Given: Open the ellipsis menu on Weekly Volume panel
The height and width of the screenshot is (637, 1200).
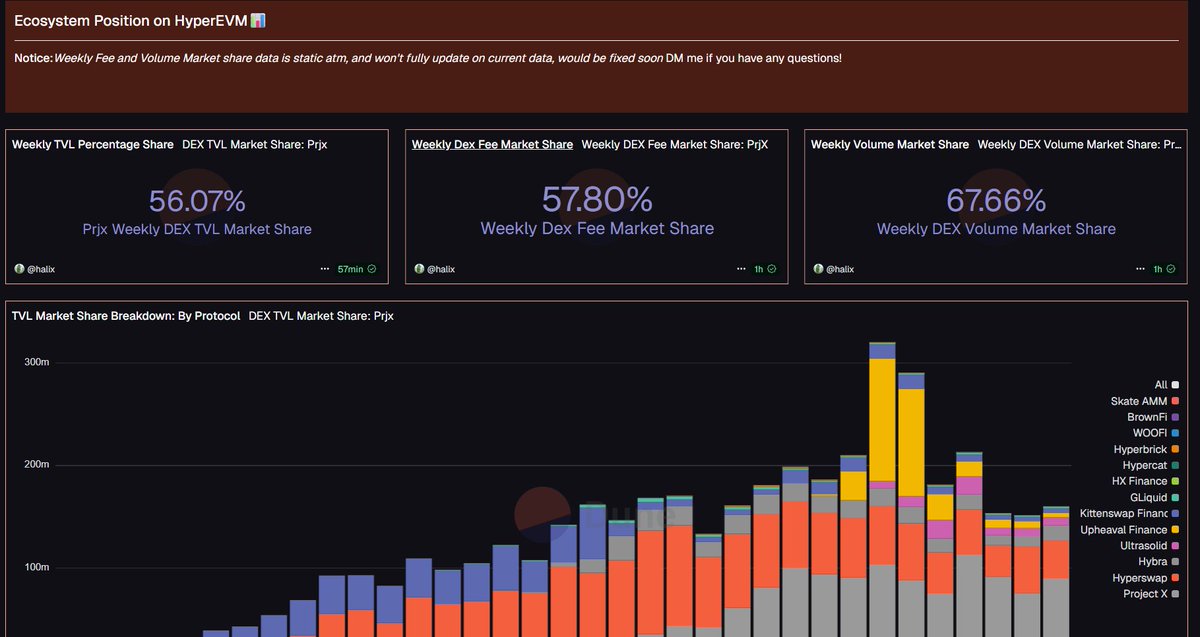Looking at the screenshot, I should (x=1139, y=268).
